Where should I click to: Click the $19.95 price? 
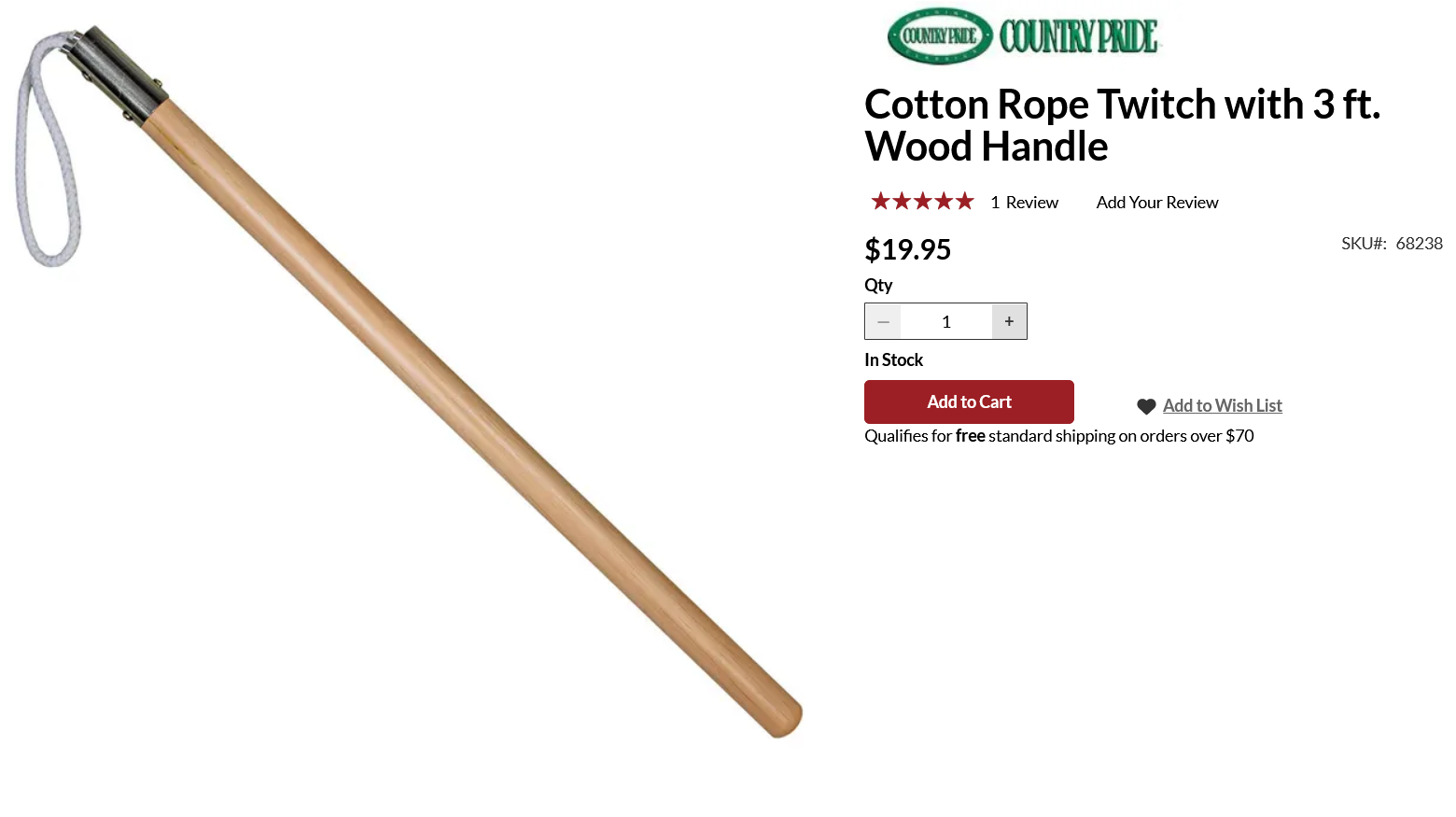pyautogui.click(x=907, y=249)
